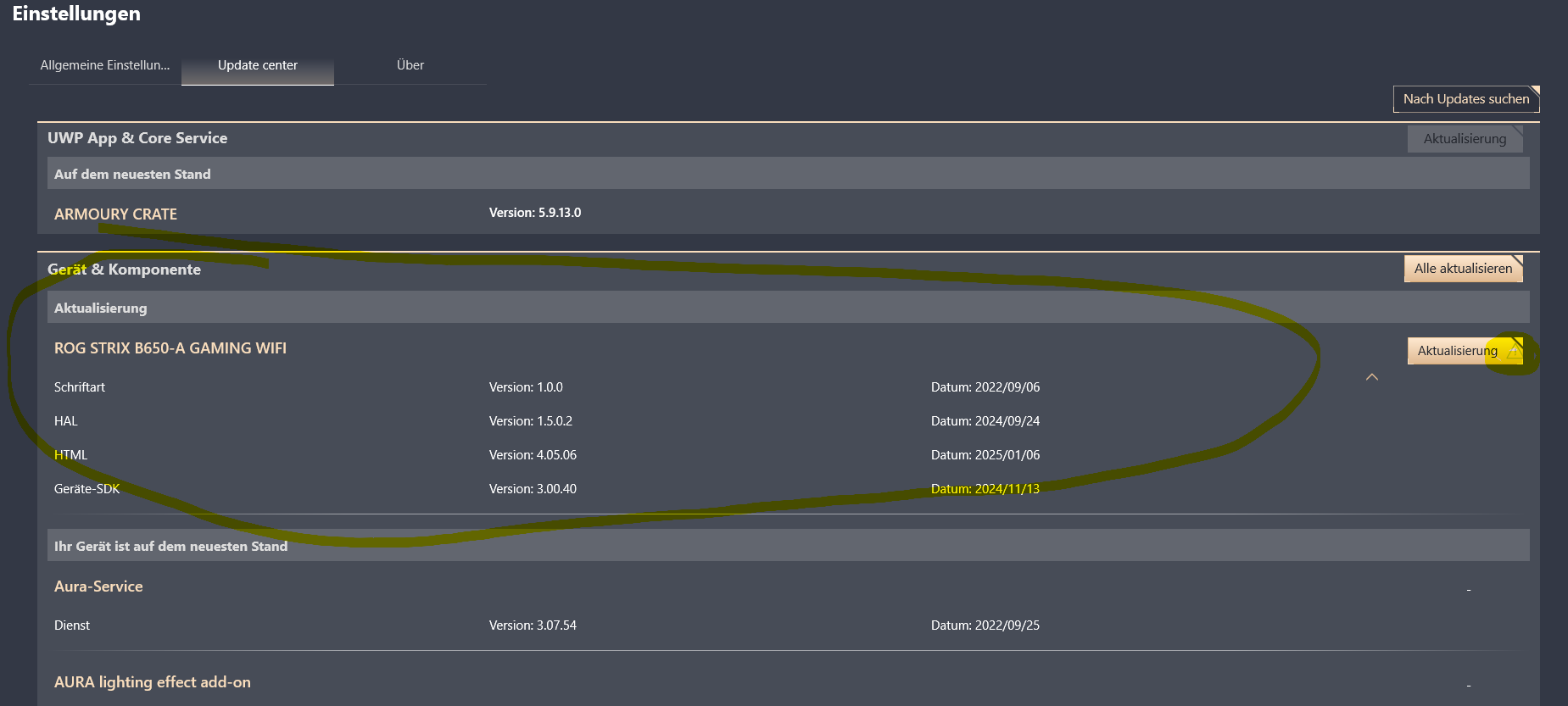
Task: Switch to the Über tab
Action: tap(410, 65)
